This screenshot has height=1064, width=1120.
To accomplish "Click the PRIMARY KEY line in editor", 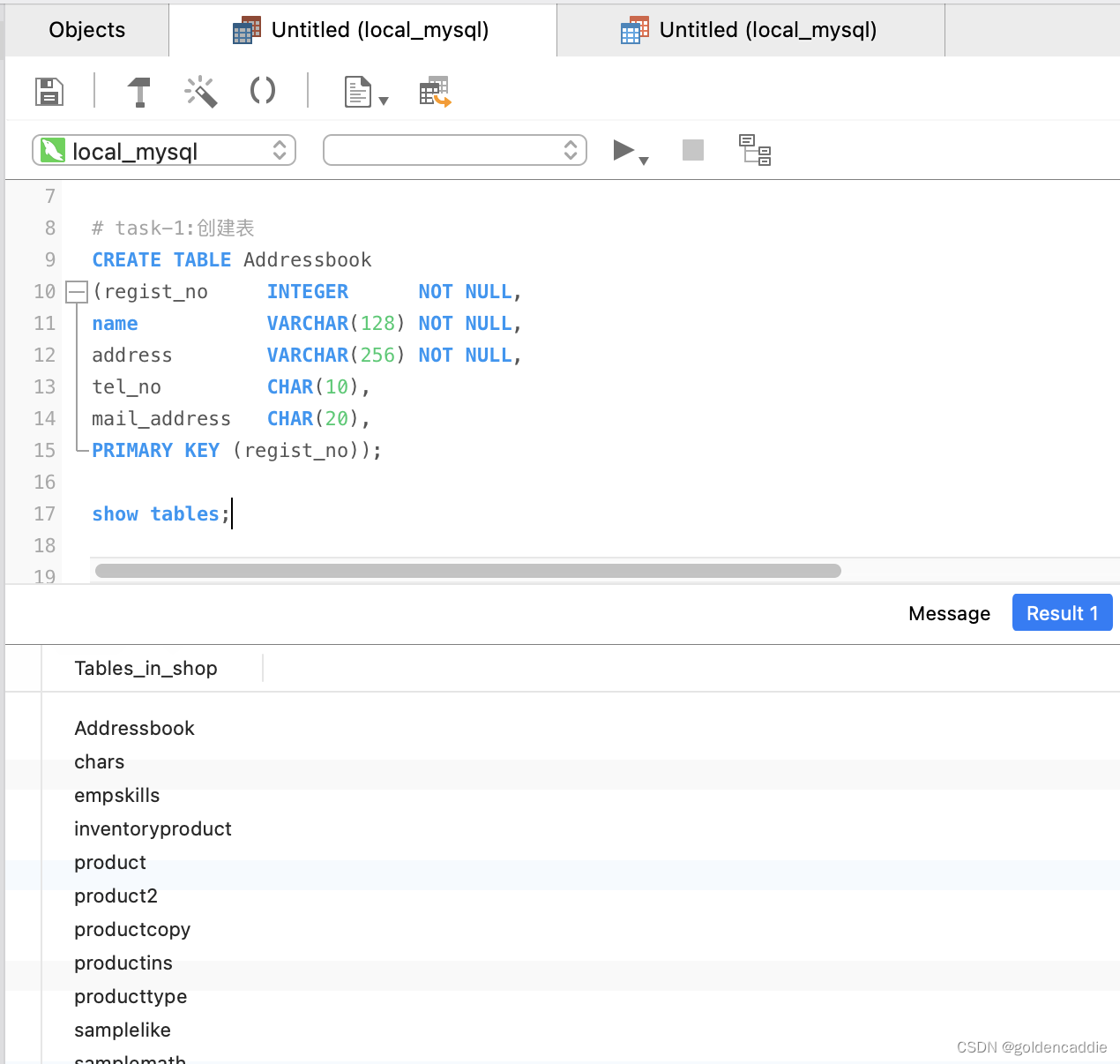I will pyautogui.click(x=236, y=450).
